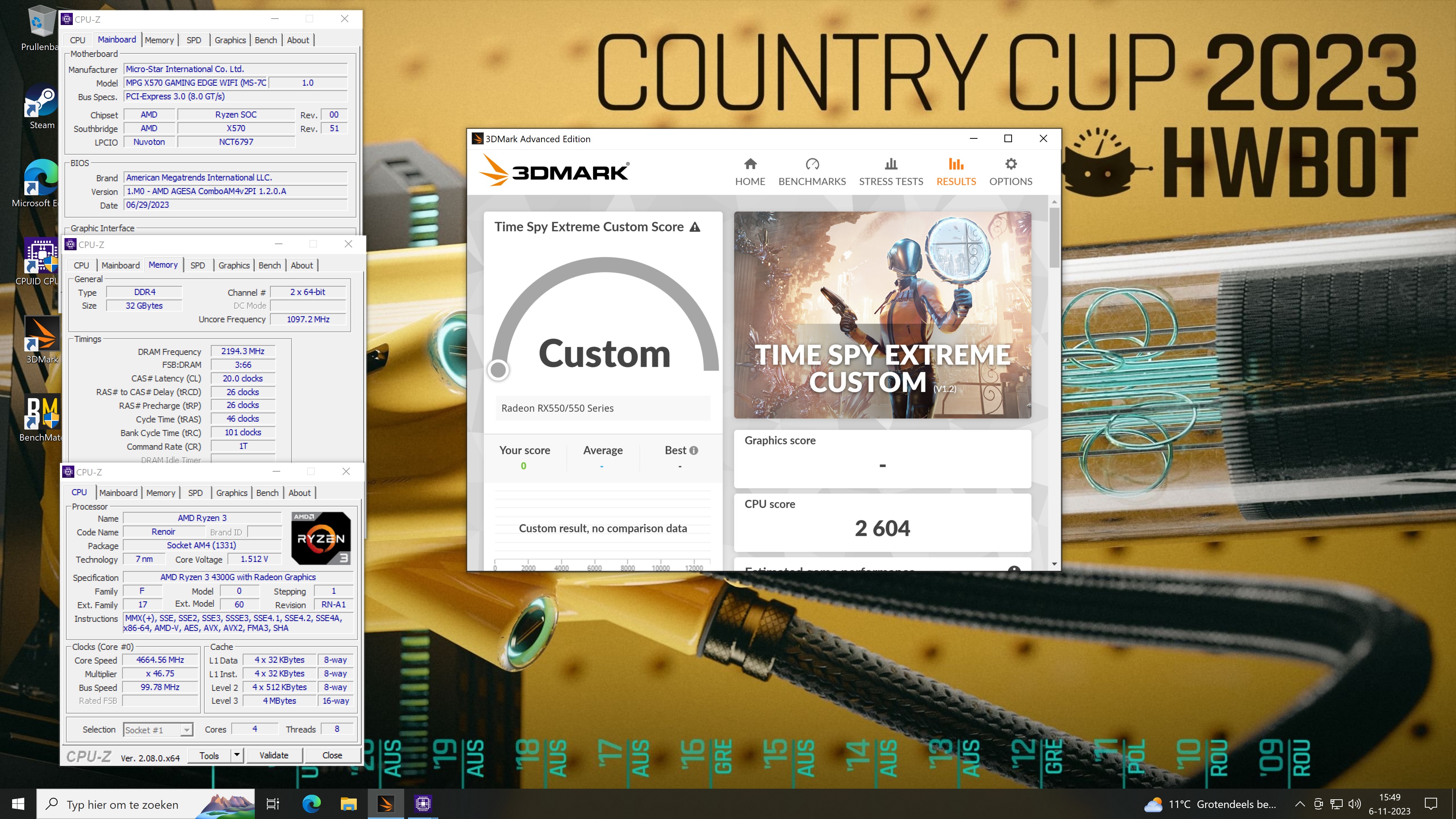The width and height of the screenshot is (1456, 819).
Task: Click the Time Spy Extreme Custom thumbnail
Action: click(x=882, y=315)
